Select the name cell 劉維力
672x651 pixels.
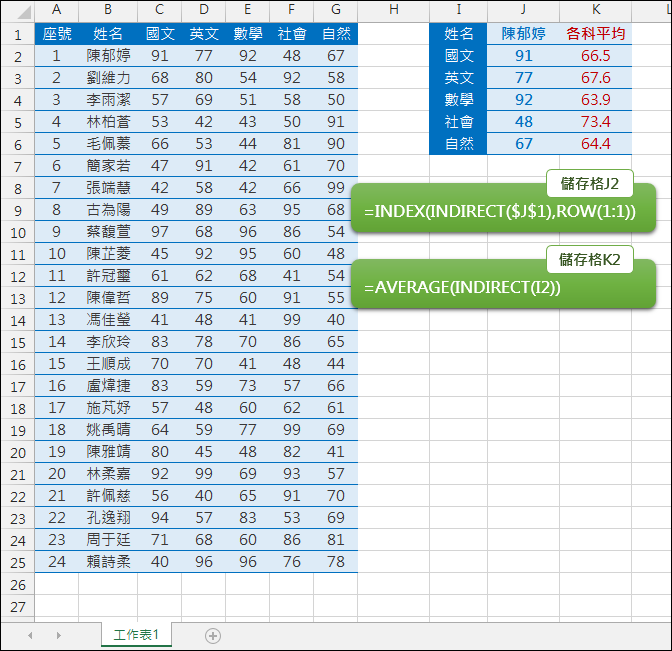pos(108,78)
